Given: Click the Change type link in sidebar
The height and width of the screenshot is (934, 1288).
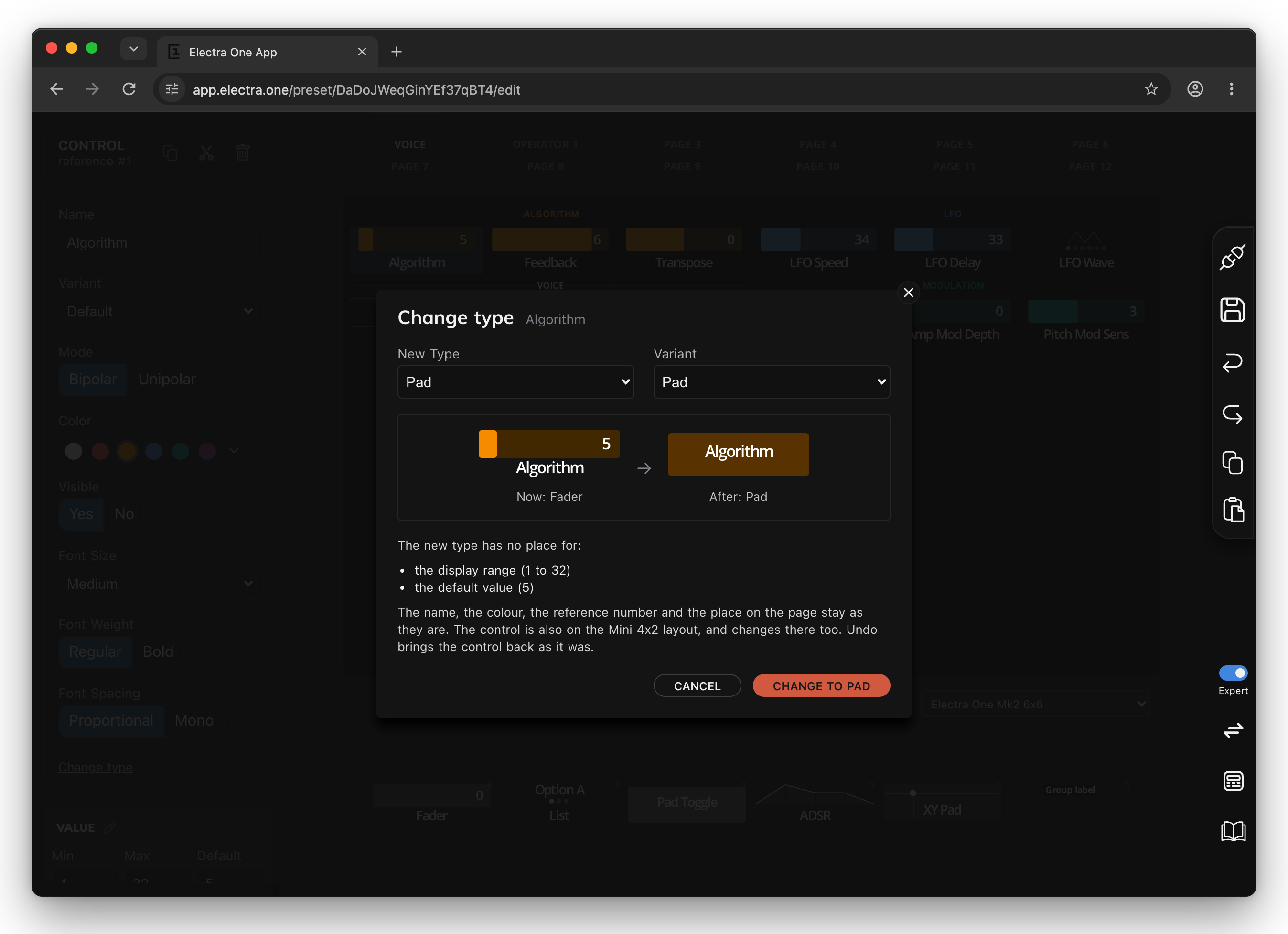Looking at the screenshot, I should pos(95,767).
